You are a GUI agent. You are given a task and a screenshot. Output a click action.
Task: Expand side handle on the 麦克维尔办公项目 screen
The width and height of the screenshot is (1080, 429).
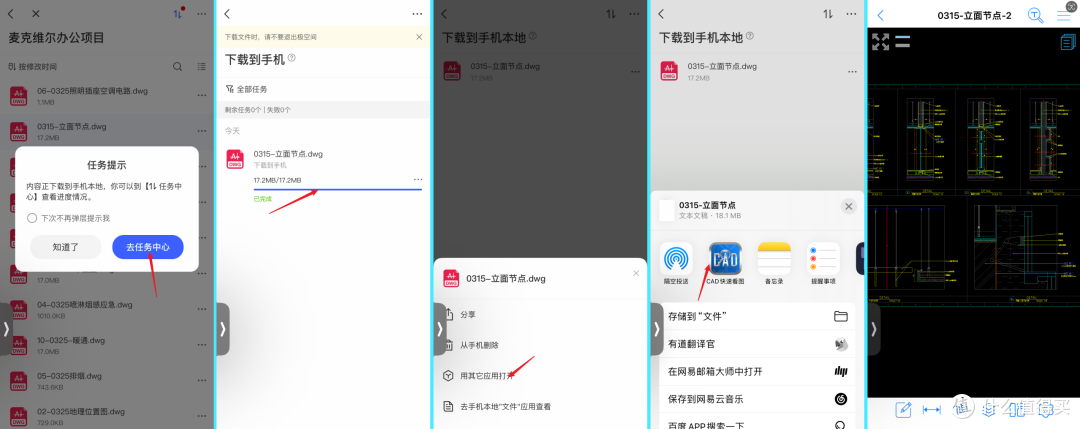6,329
